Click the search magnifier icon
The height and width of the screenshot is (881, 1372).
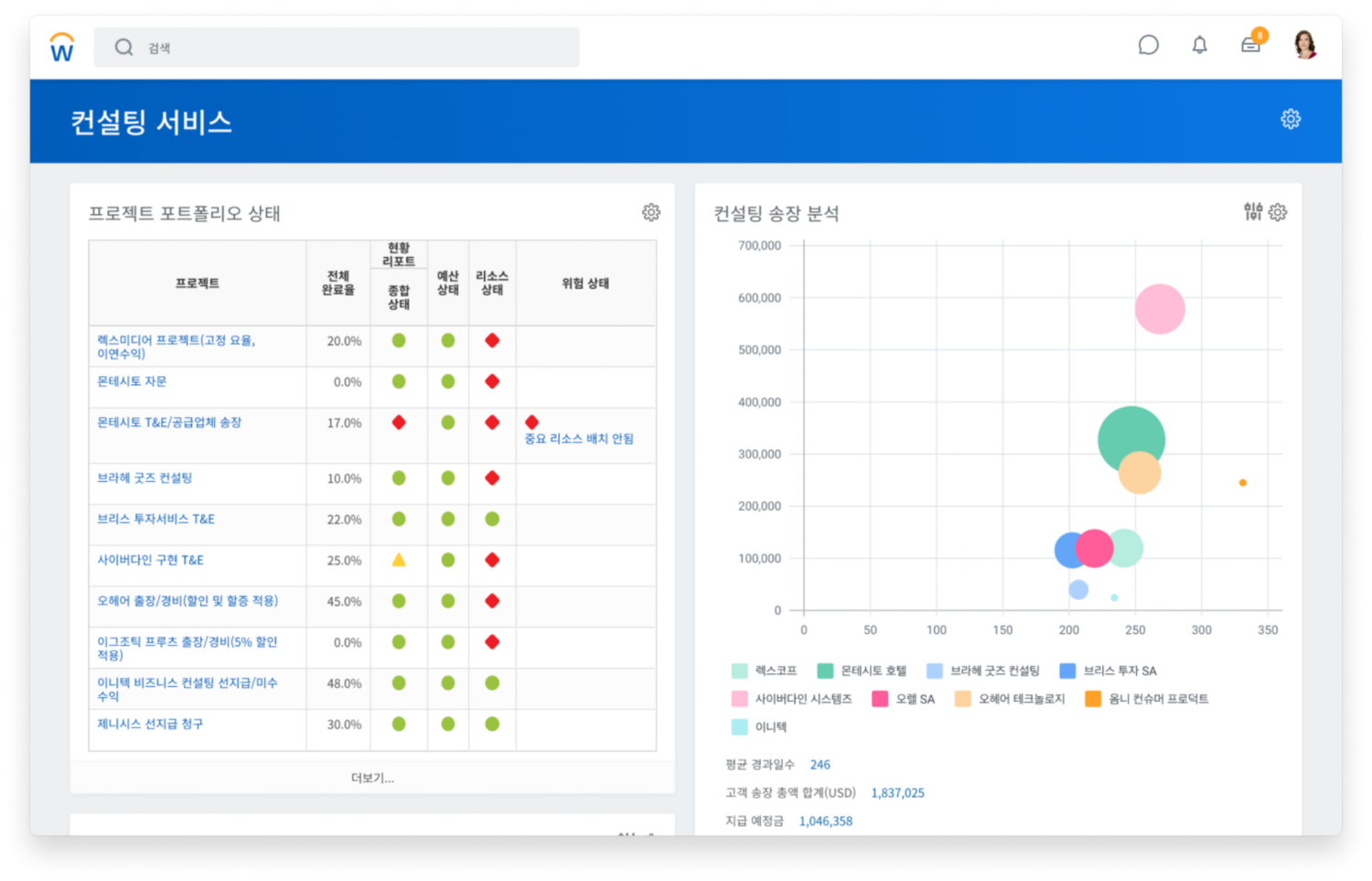(x=123, y=48)
